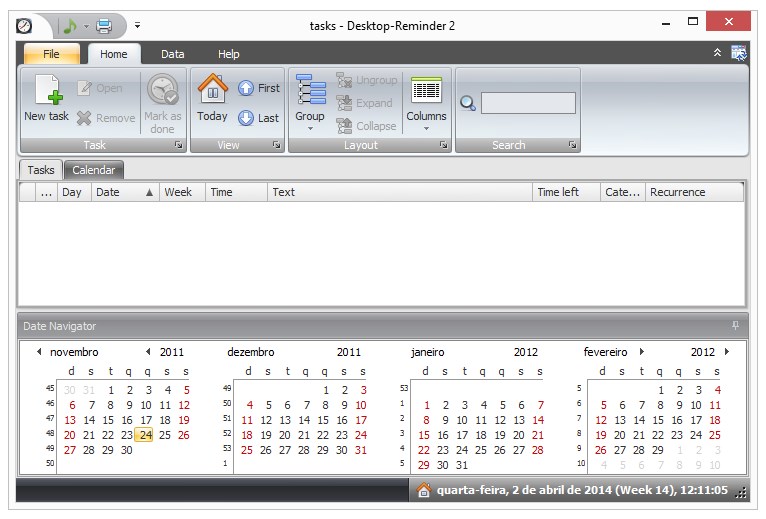Screen dimensions: 766x519
Task: Jump to Last task
Action: coord(259,118)
